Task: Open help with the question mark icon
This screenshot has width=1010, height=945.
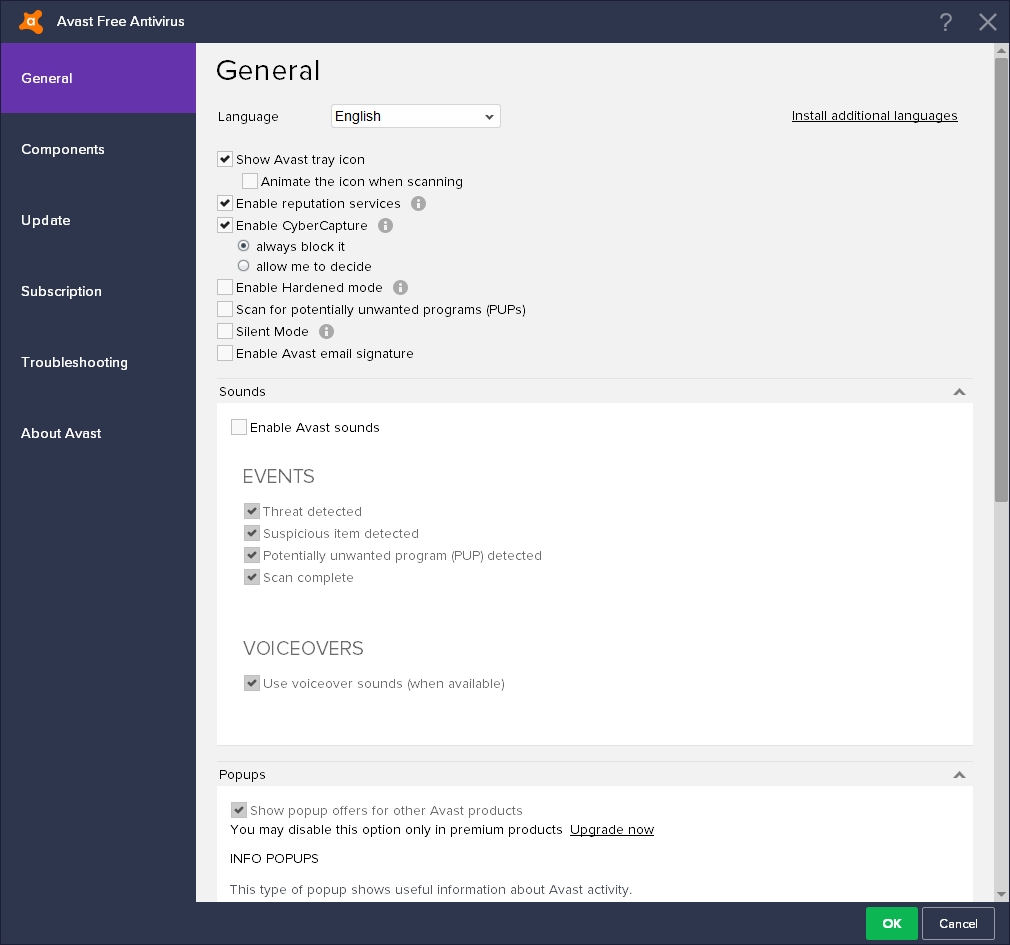Action: [945, 22]
